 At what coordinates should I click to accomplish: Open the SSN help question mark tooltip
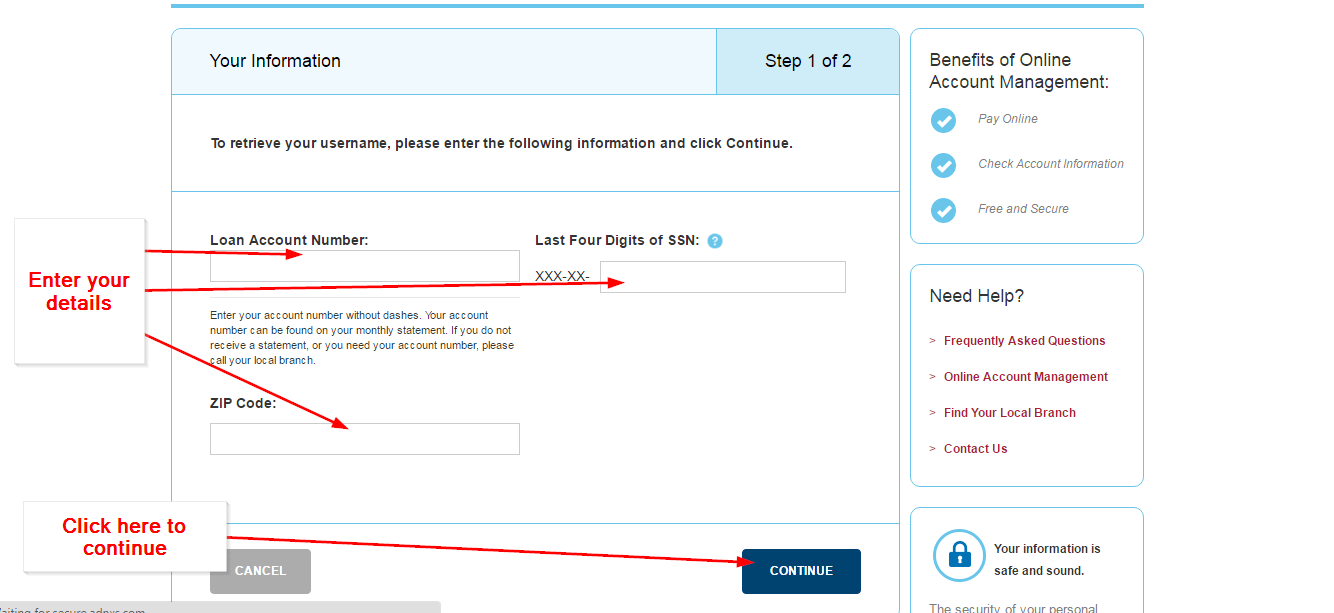715,240
